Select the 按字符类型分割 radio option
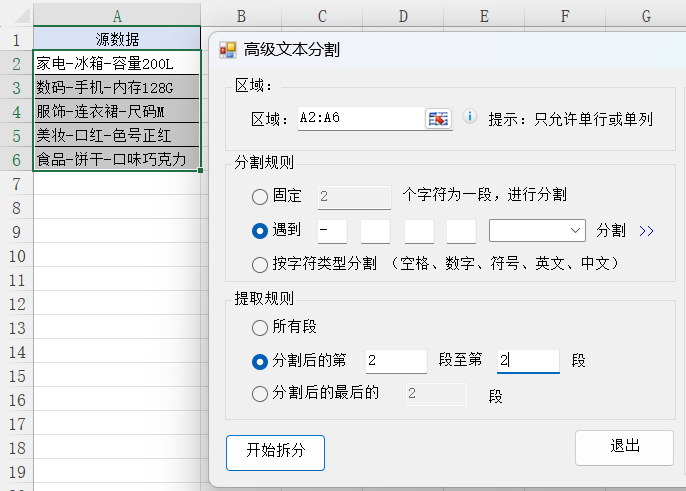Image resolution: width=686 pixels, height=491 pixels. pyautogui.click(x=260, y=264)
